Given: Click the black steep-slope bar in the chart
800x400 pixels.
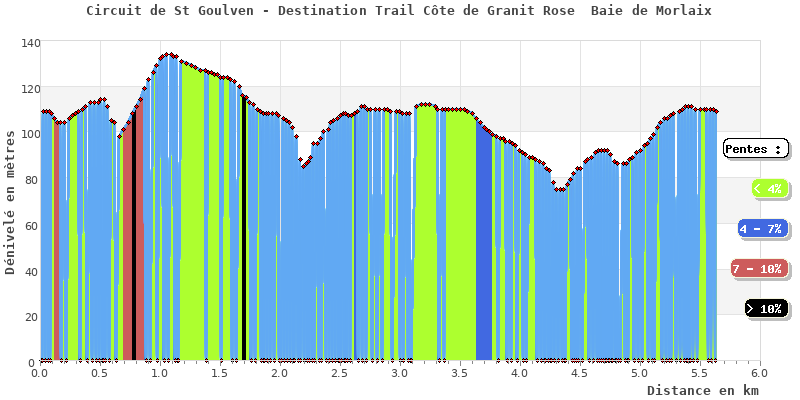Looking at the screenshot, I should point(244,230).
